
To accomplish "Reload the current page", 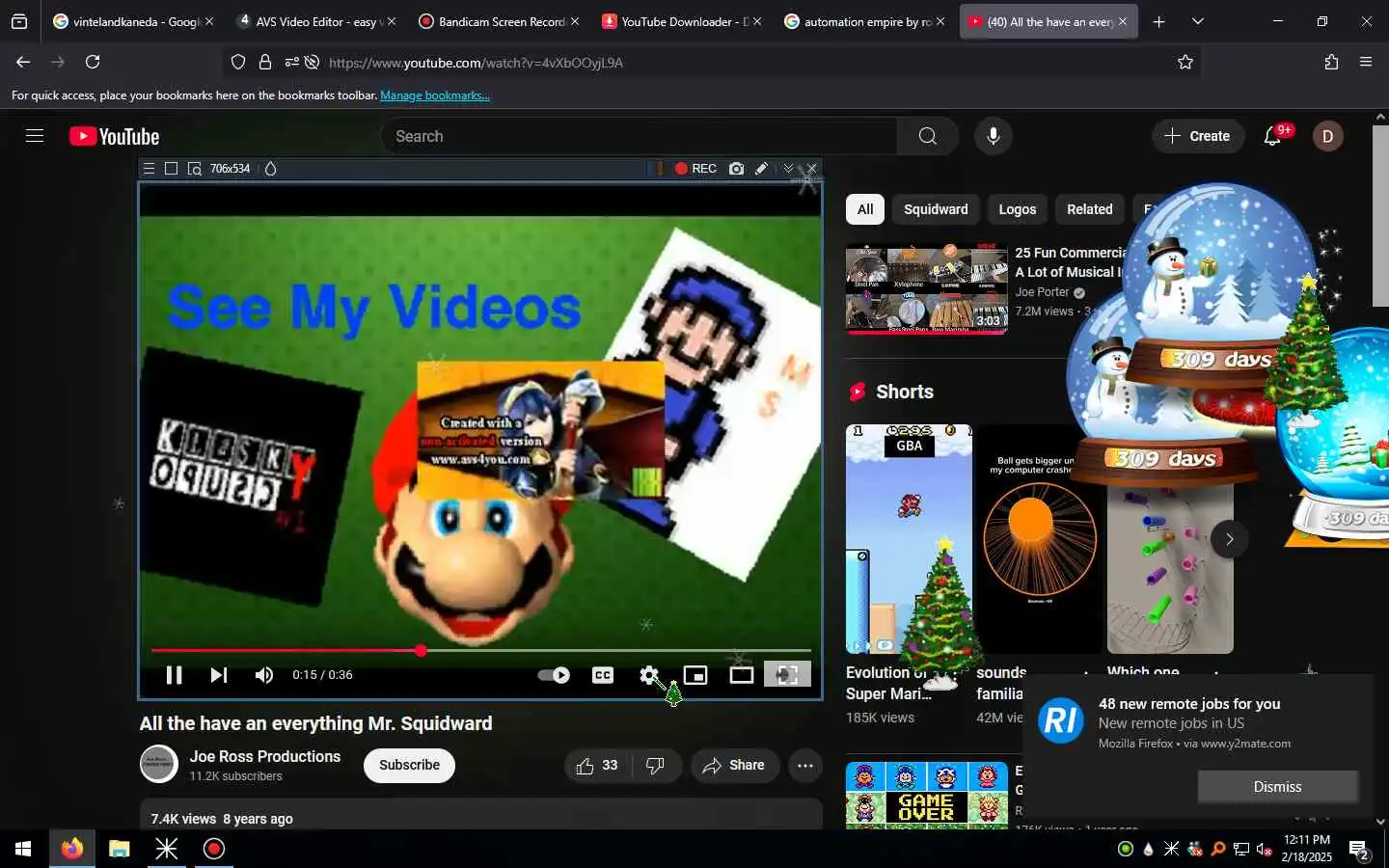I will point(93,62).
